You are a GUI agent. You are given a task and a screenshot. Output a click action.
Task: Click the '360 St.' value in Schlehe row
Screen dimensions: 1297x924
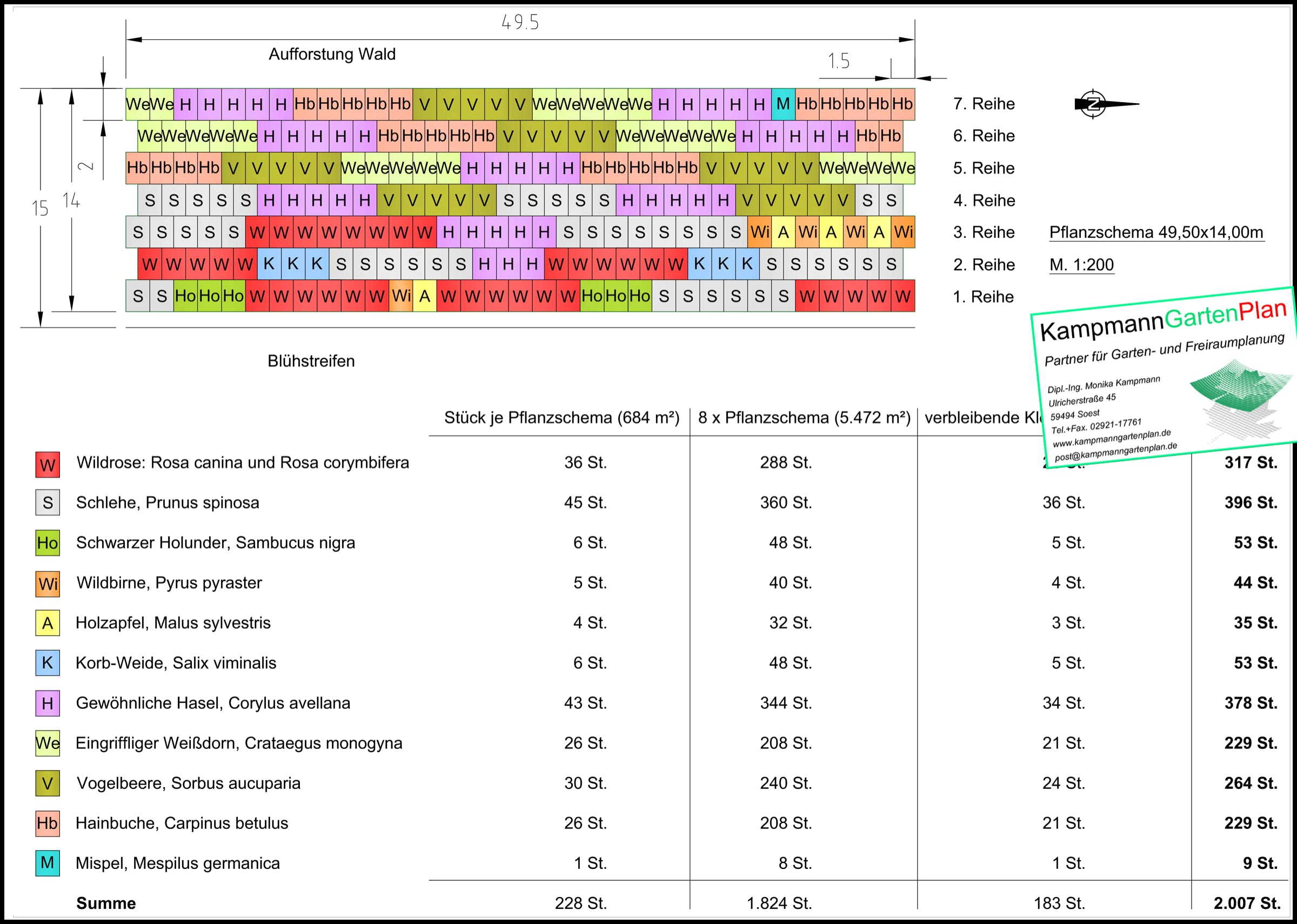(786, 503)
